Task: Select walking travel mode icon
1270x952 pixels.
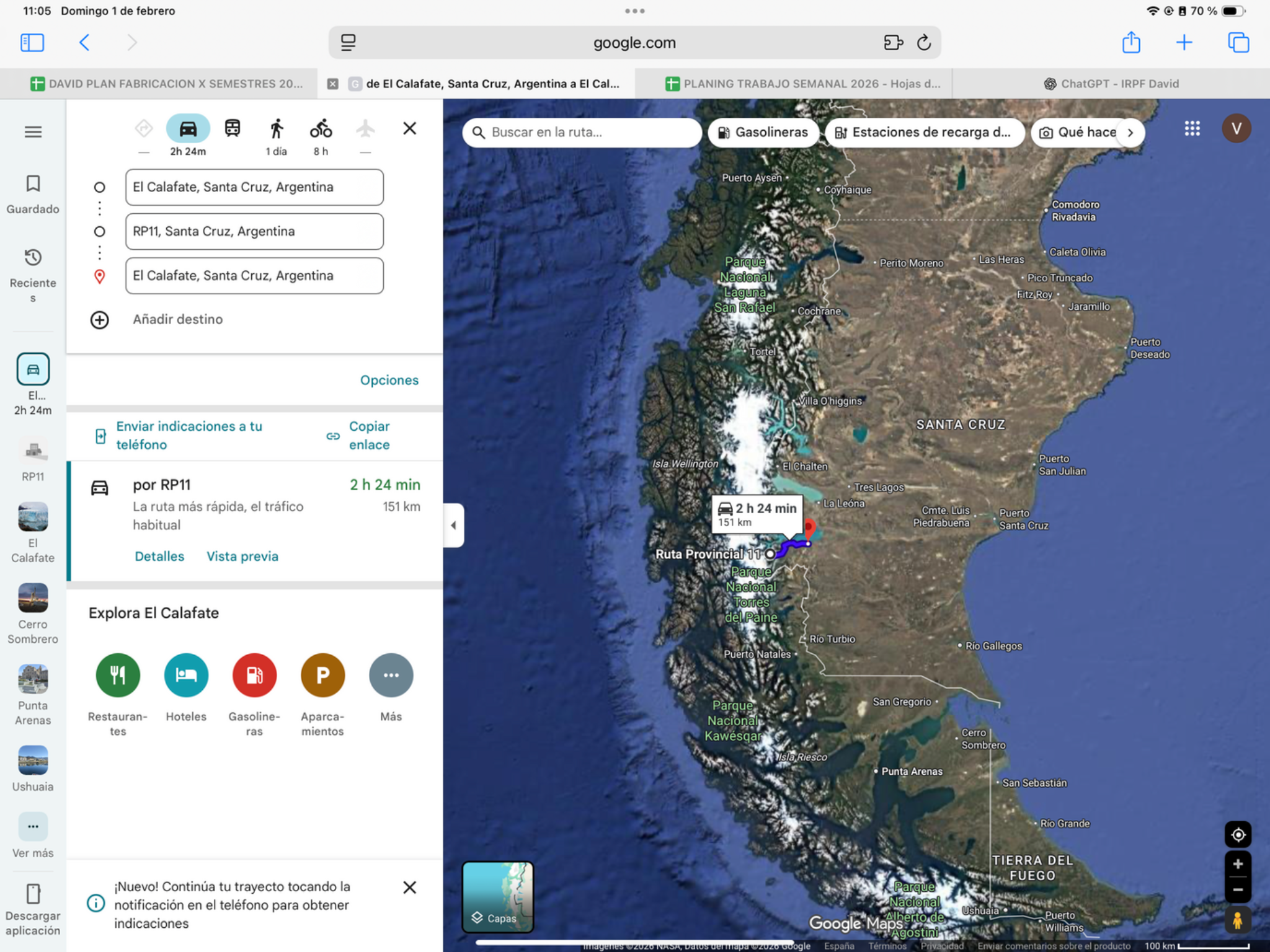Action: [x=277, y=129]
